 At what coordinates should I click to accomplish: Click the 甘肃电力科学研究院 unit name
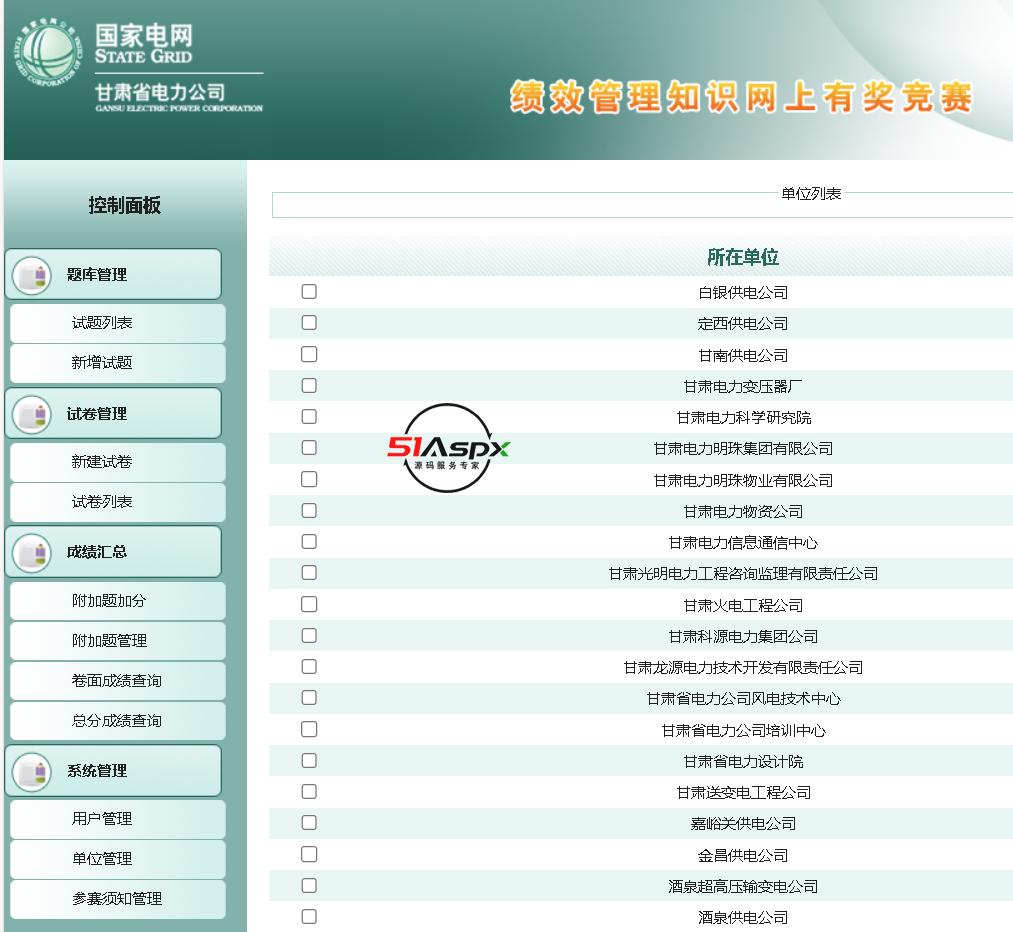coord(744,418)
